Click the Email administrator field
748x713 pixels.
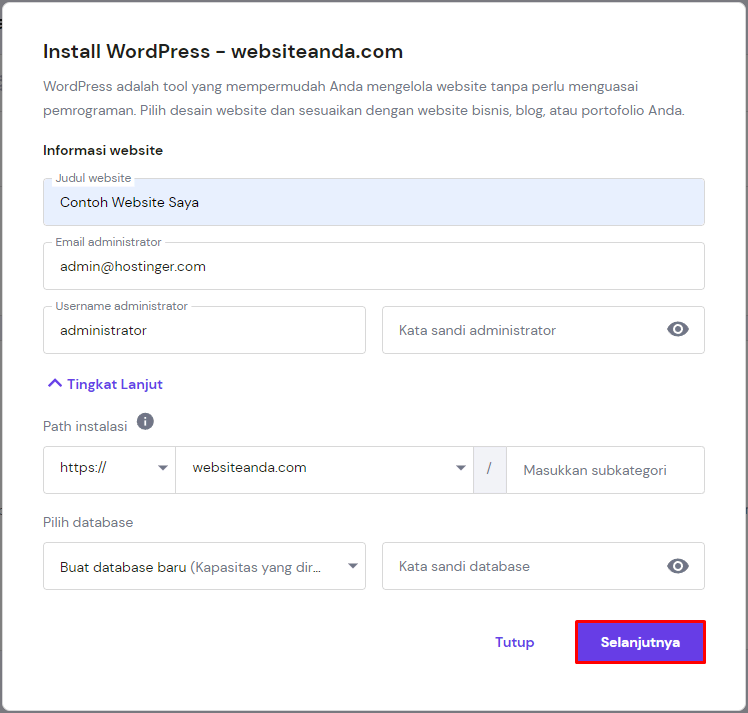(373, 266)
